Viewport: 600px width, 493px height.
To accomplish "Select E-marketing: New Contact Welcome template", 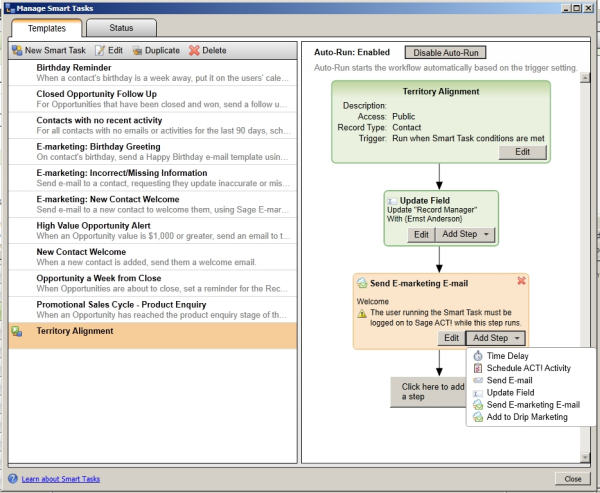I will tap(153, 205).
